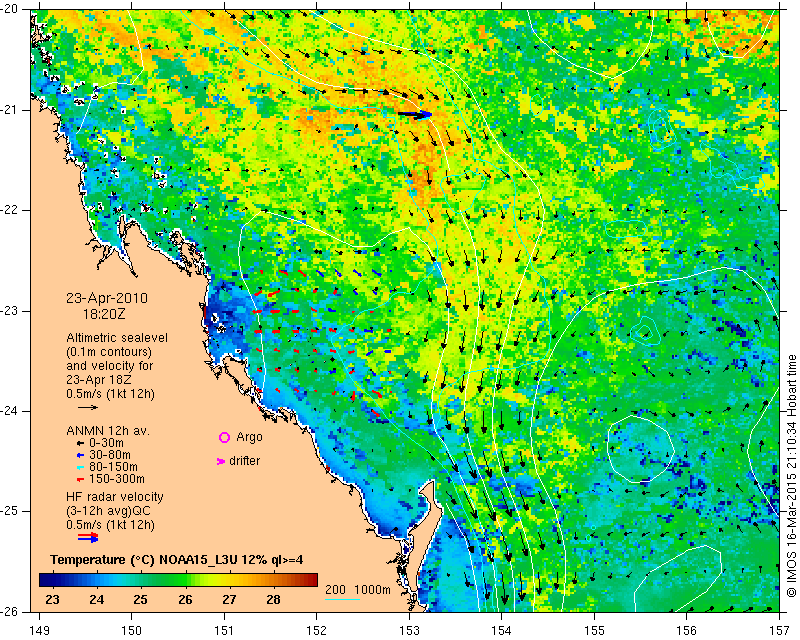Image resolution: width=800 pixels, height=640 pixels.
Task: Click the 'drifter' legend label
Action: point(244,461)
